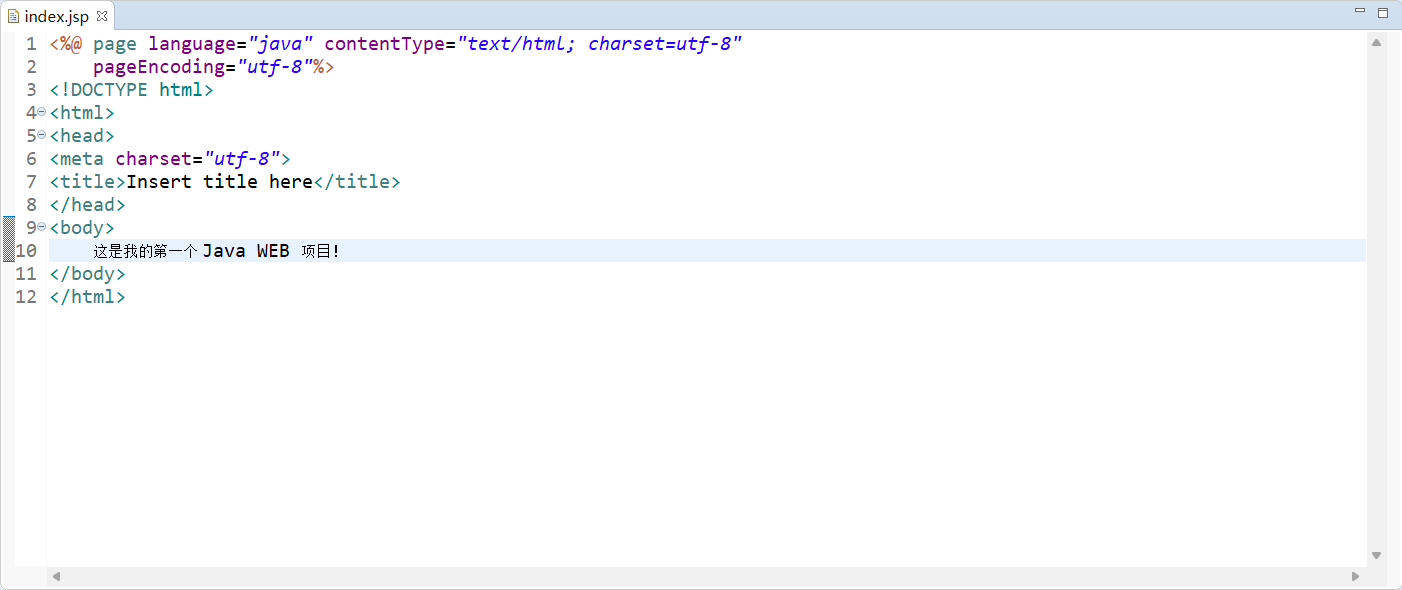Click the change marker beside line 10

(x=9, y=239)
